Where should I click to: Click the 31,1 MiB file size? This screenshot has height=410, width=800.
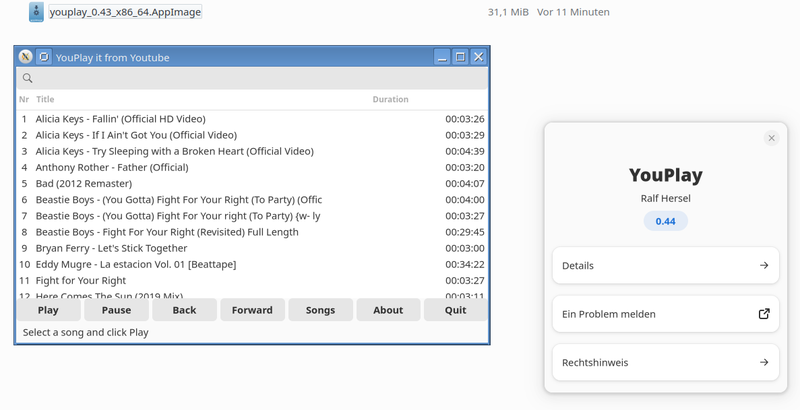tap(508, 12)
